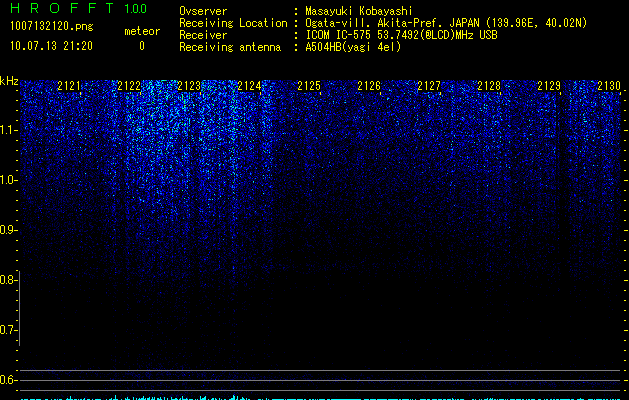
Task: Click the 2125 time marker
Action: tap(309, 86)
